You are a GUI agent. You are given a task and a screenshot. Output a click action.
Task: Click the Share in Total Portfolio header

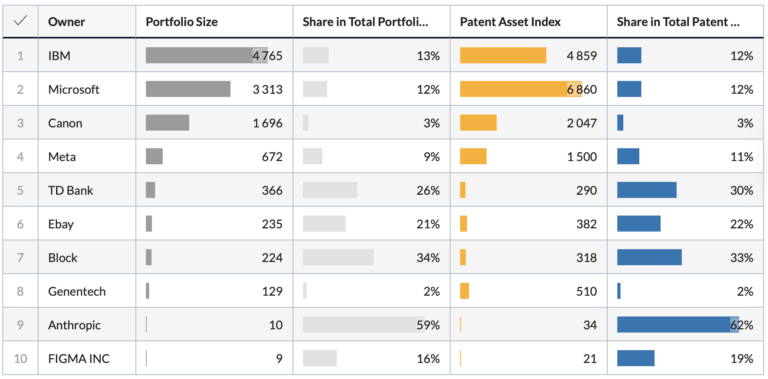366,22
